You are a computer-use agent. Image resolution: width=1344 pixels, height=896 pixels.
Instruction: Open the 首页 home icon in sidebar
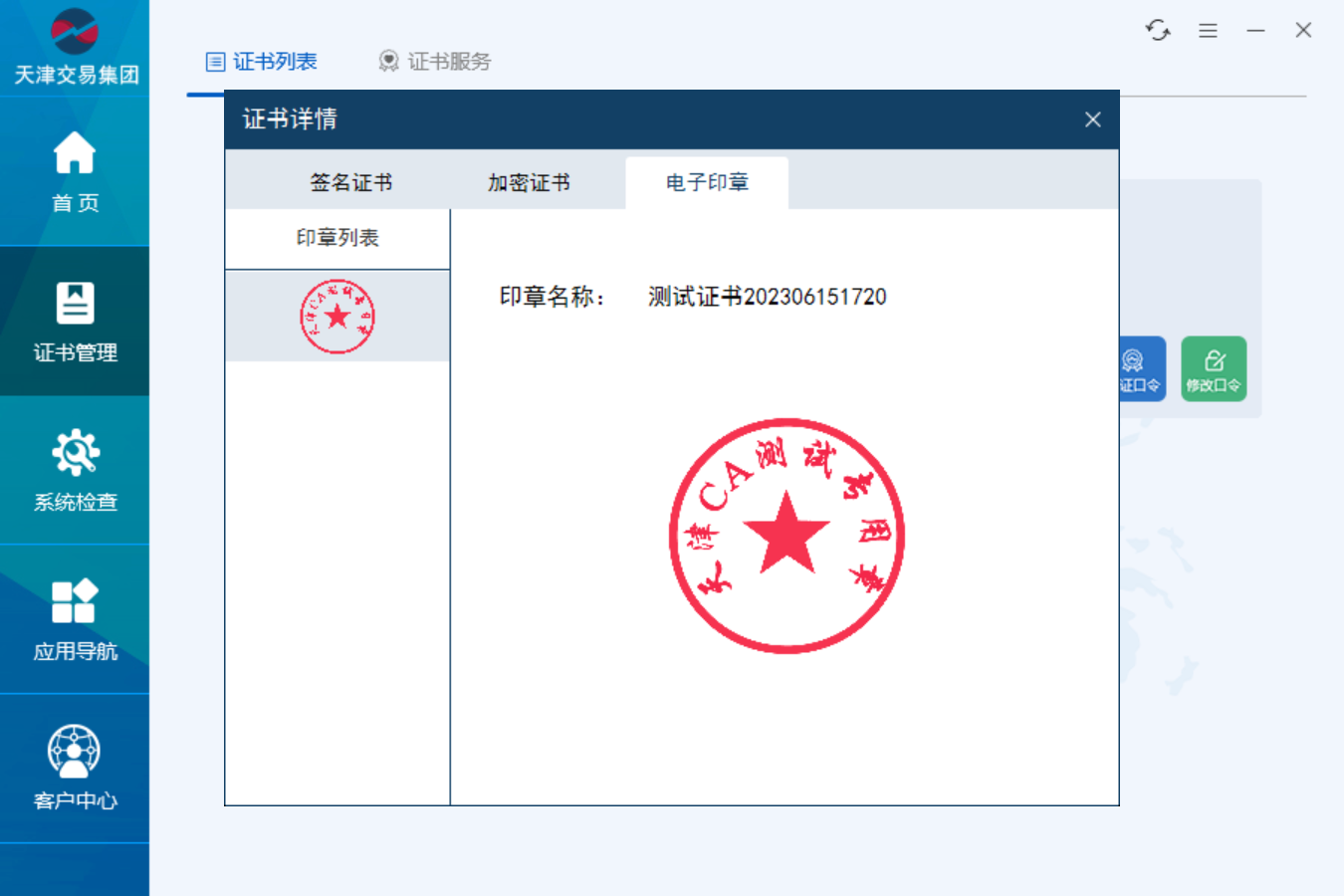point(75,171)
